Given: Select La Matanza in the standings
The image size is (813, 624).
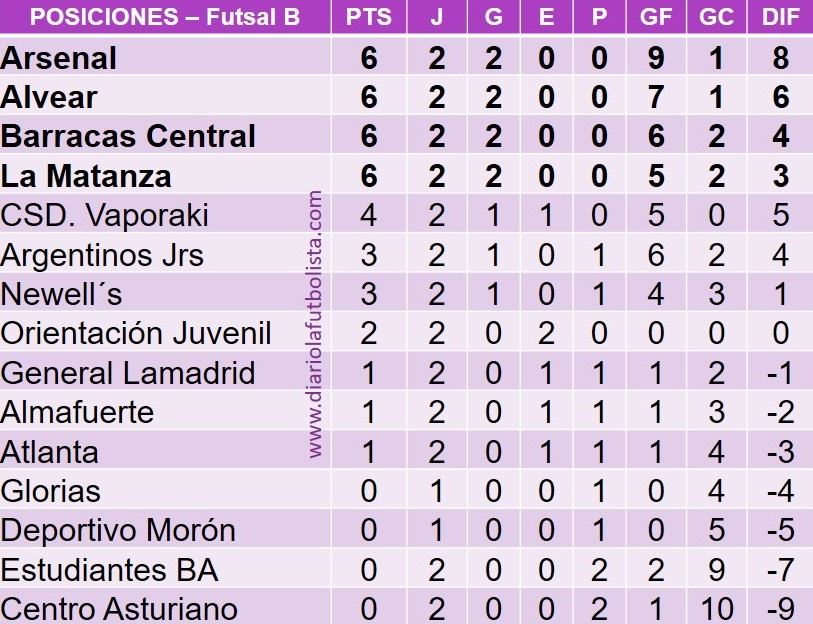Looking at the screenshot, I should point(86,176).
